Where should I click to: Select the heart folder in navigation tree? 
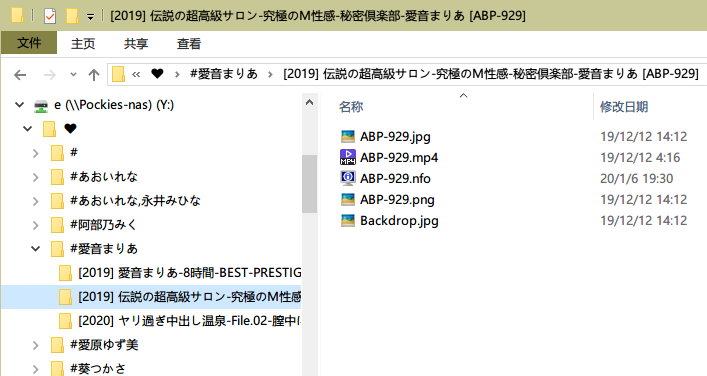(70, 129)
